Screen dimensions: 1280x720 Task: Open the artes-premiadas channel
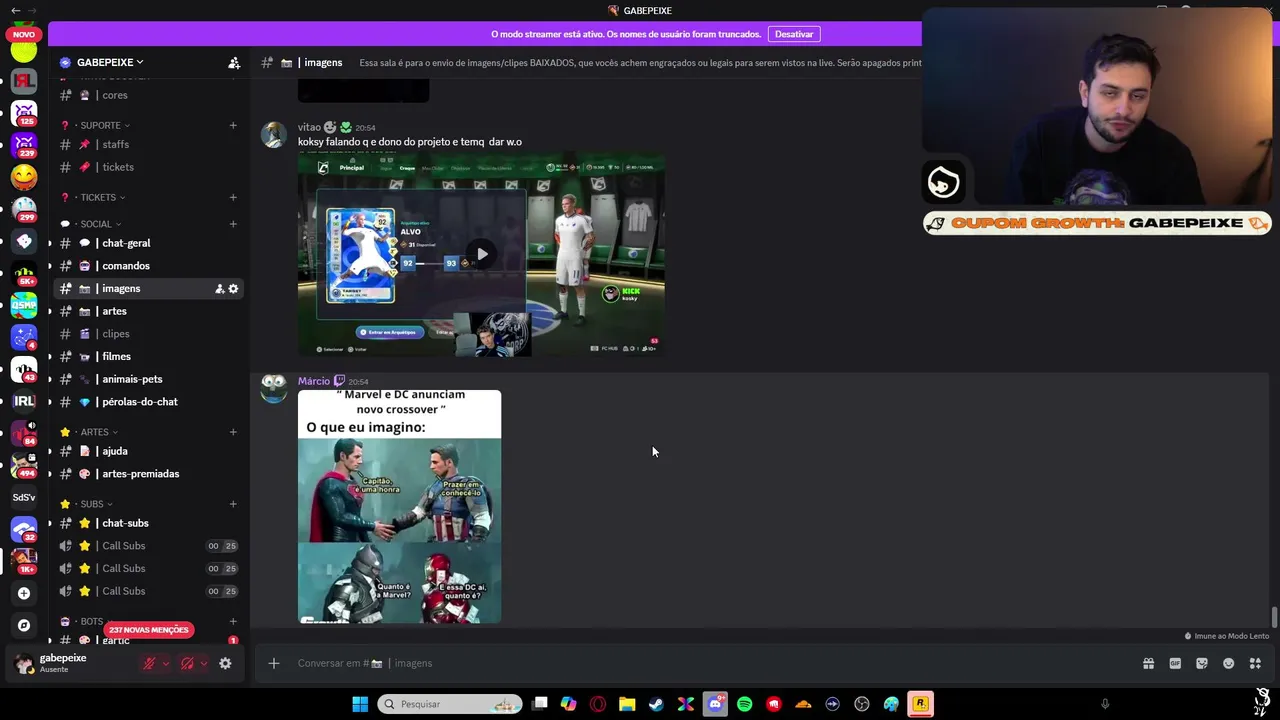pos(150,474)
